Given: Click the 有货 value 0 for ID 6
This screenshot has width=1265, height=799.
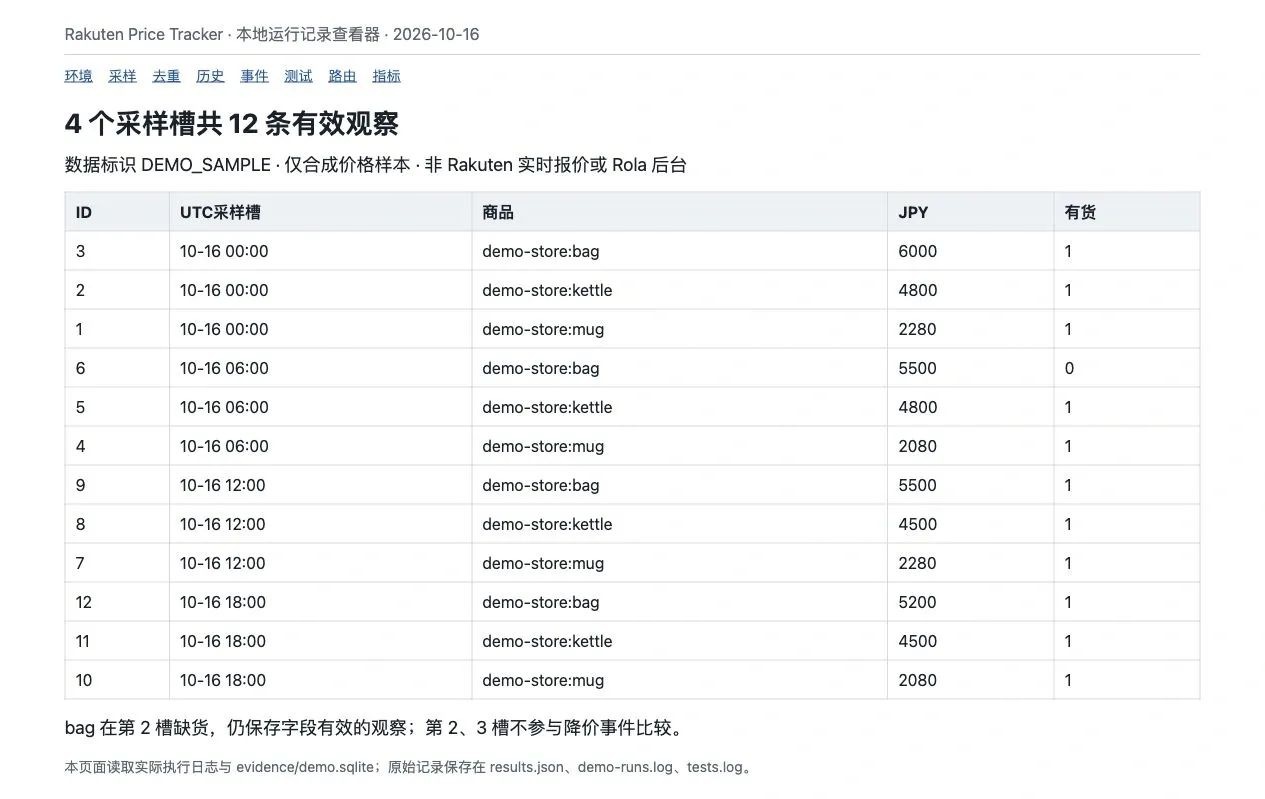Looking at the screenshot, I should (x=1069, y=368).
